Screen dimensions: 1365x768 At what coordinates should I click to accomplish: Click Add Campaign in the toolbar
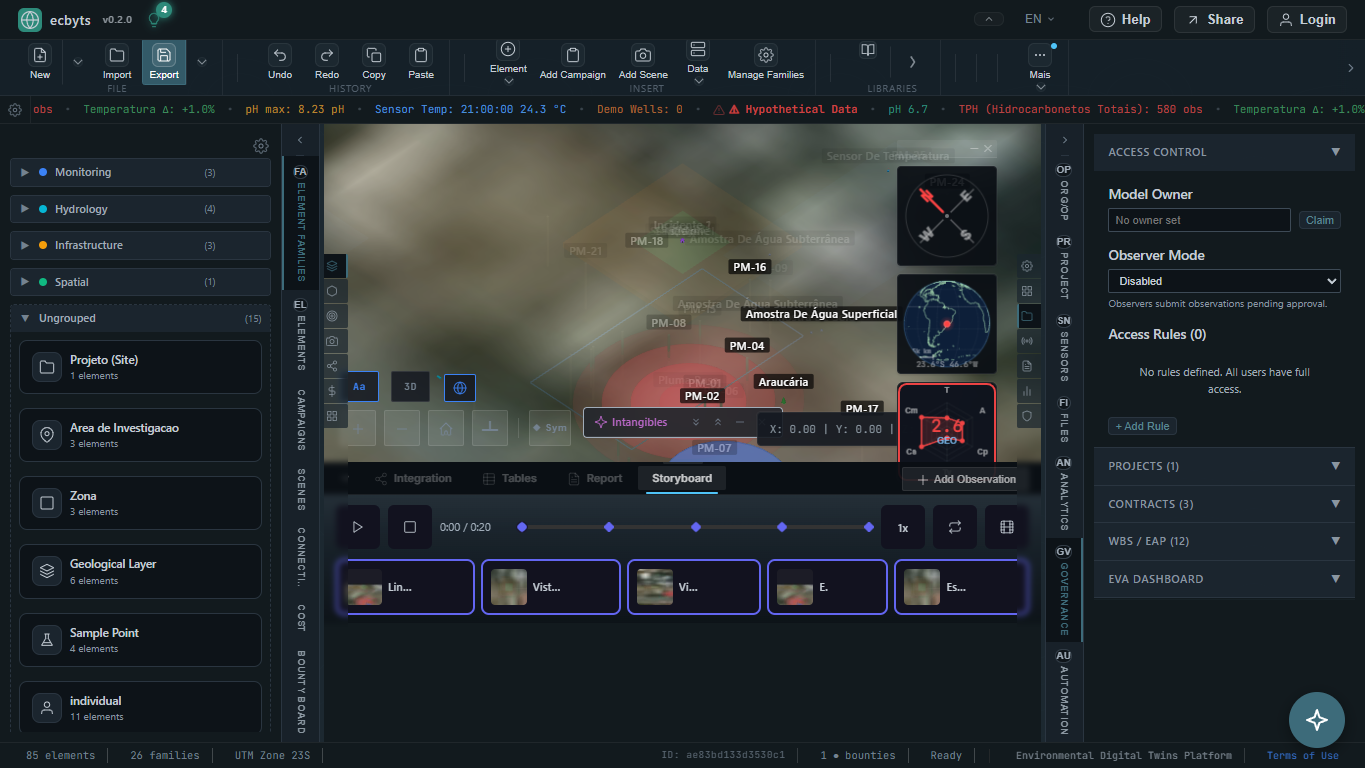(x=573, y=62)
